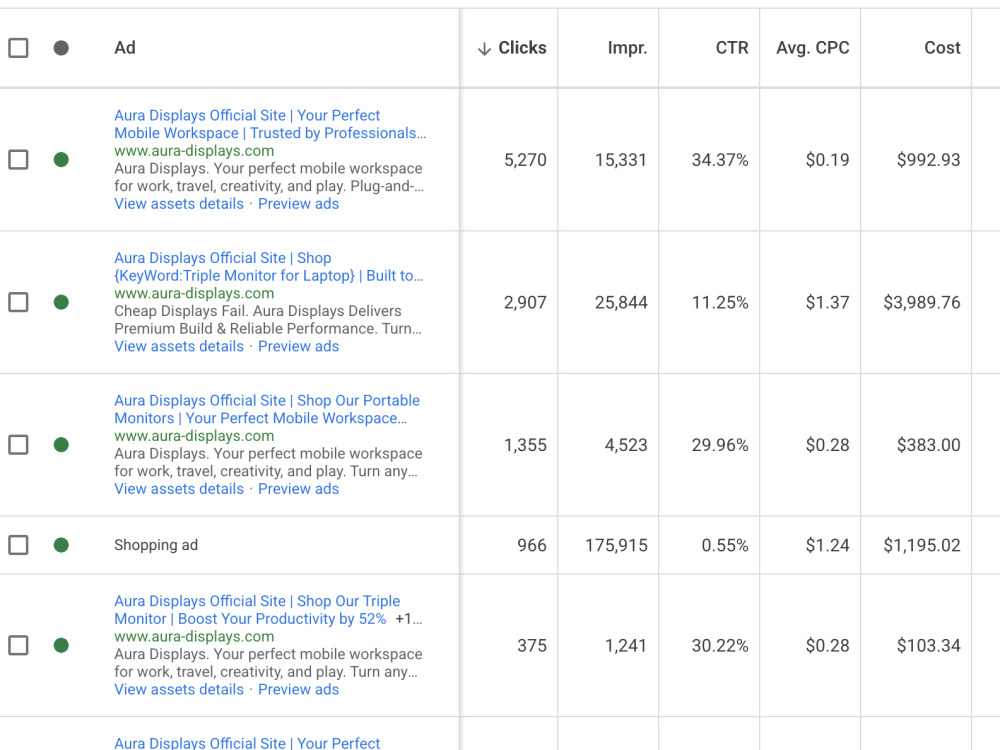The width and height of the screenshot is (1000, 750).
Task: Click the 25,844 impressions value
Action: (x=621, y=302)
